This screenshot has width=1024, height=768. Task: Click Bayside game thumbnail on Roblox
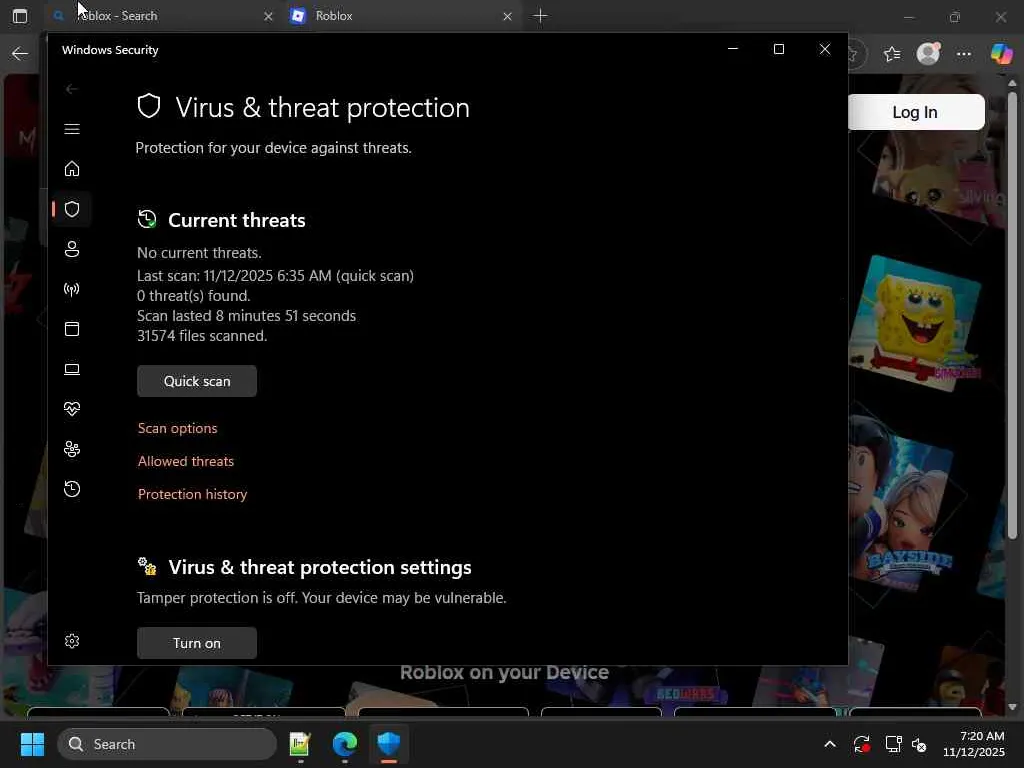pos(903,508)
